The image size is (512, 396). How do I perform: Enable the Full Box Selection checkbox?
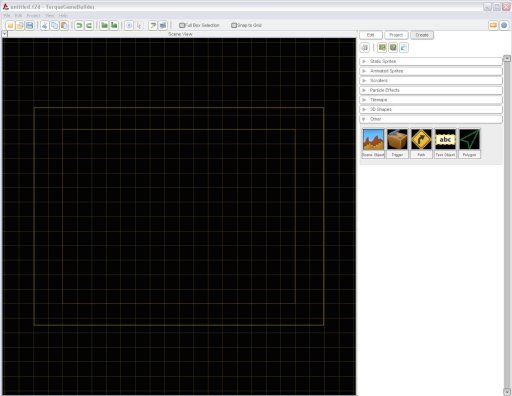click(182, 25)
